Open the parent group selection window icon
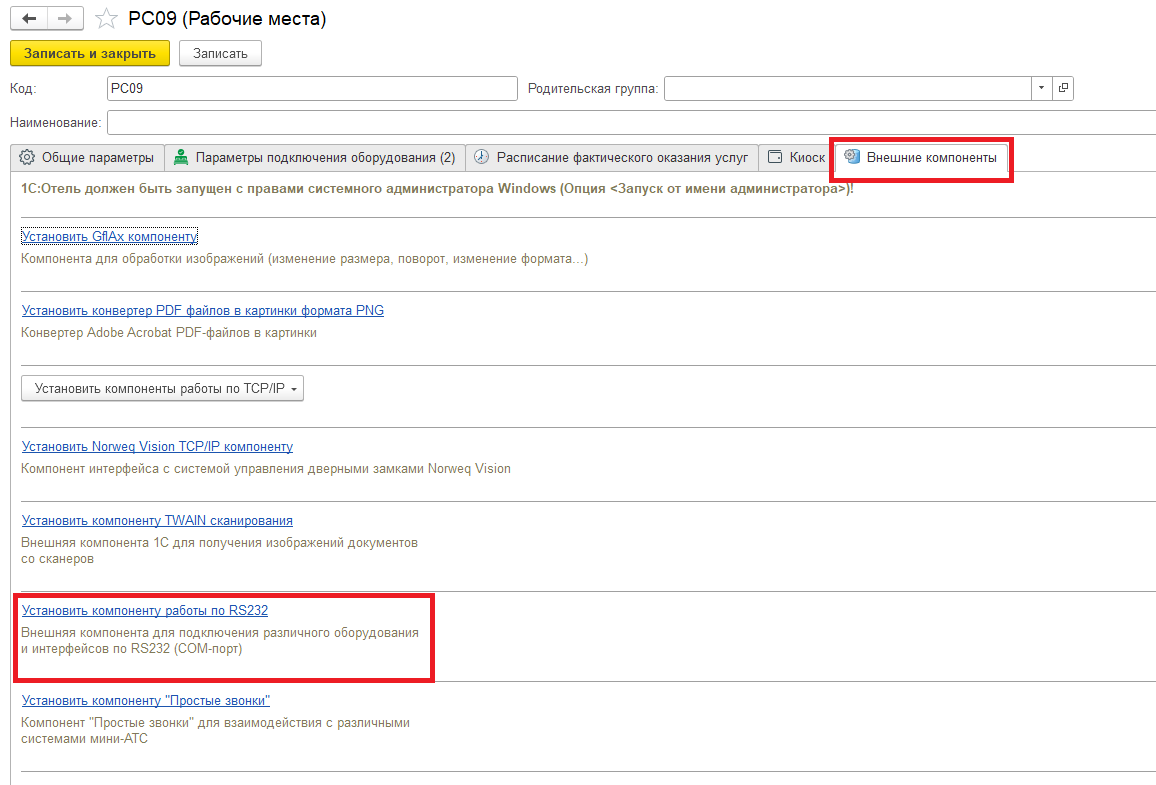 tap(1062, 88)
